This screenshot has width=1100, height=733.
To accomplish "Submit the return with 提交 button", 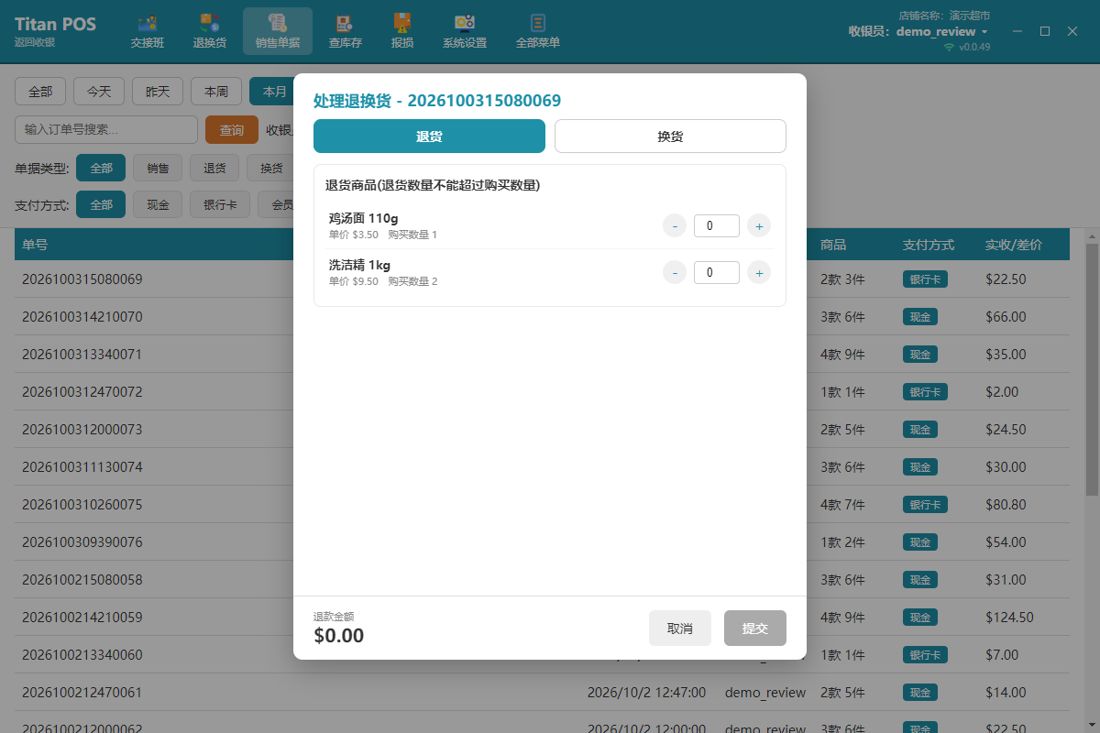I will click(x=755, y=628).
